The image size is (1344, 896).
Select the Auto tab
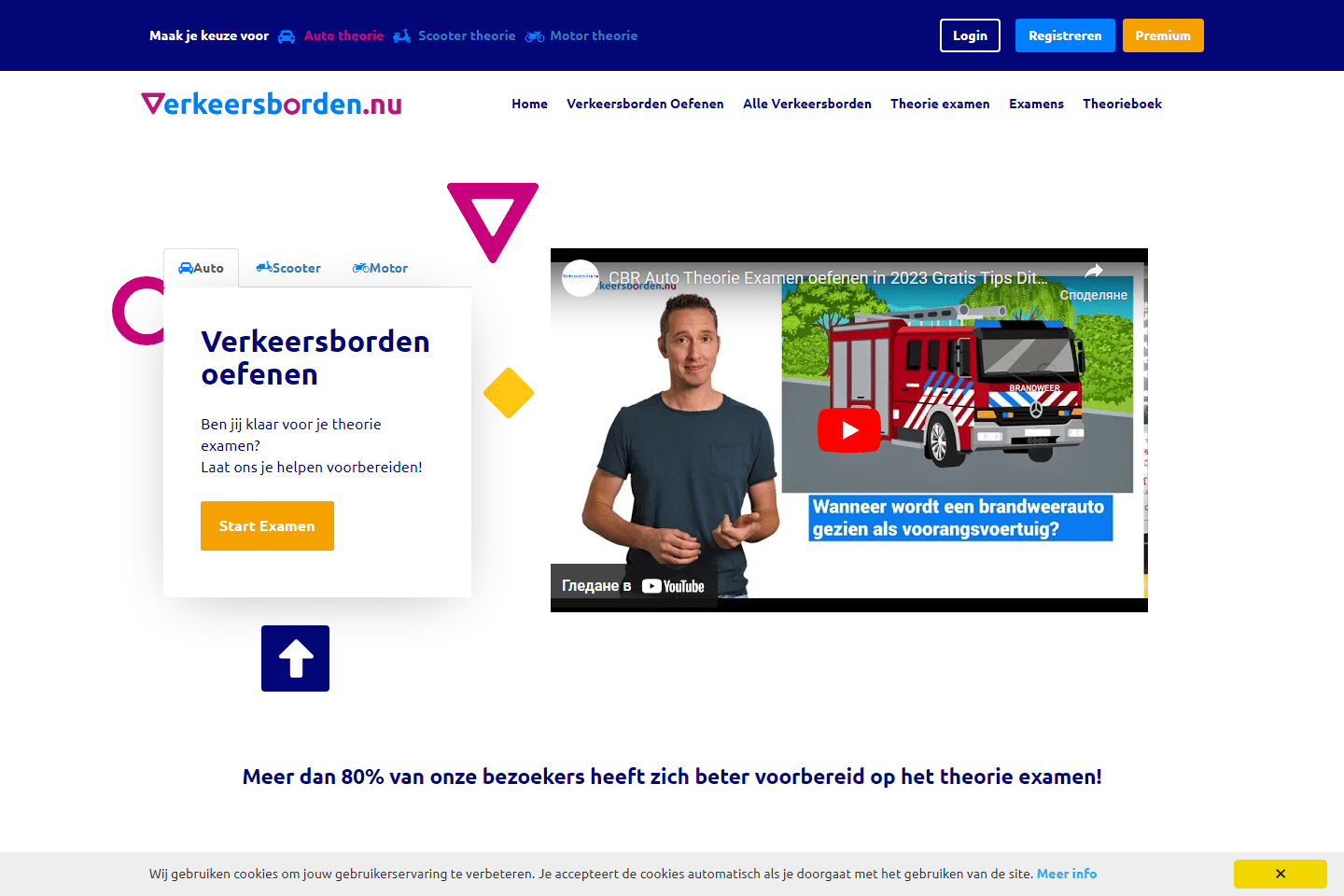click(x=202, y=268)
